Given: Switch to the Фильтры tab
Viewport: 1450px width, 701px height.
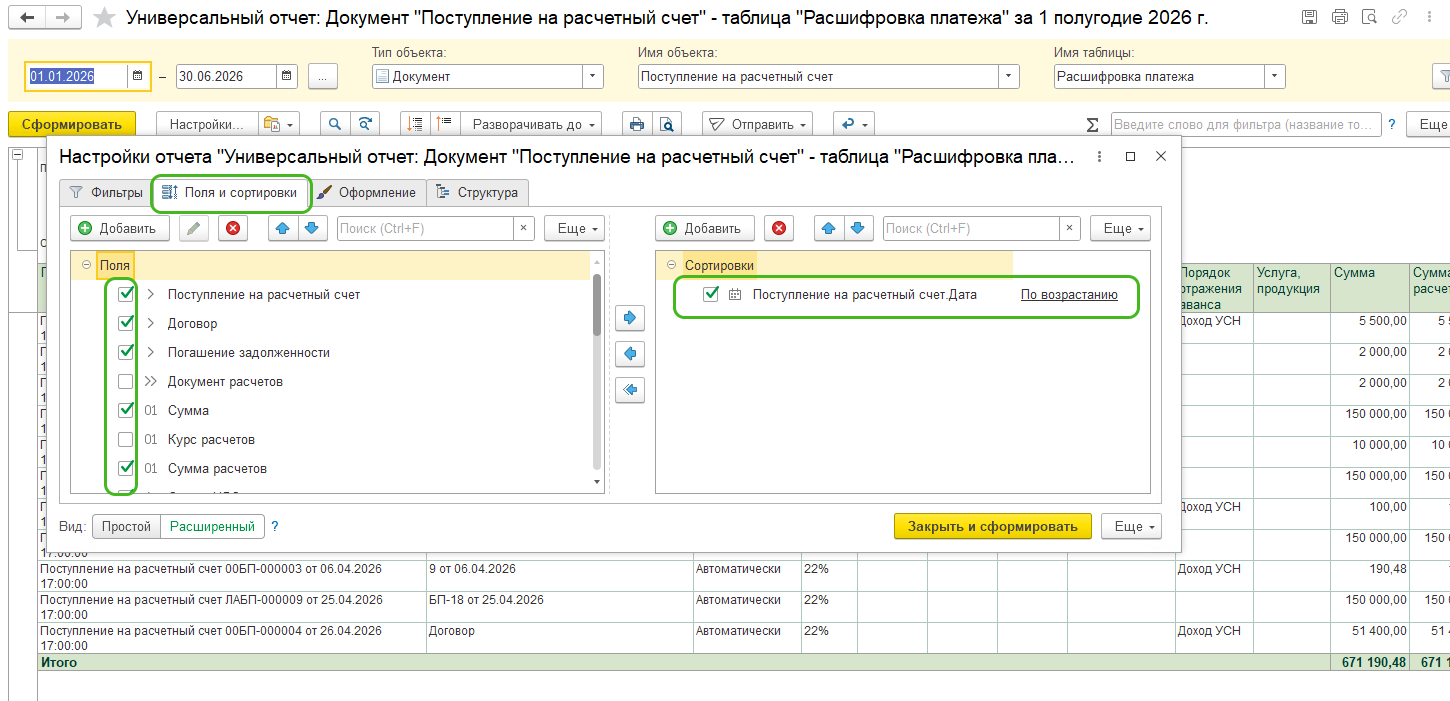Looking at the screenshot, I should click(x=105, y=192).
